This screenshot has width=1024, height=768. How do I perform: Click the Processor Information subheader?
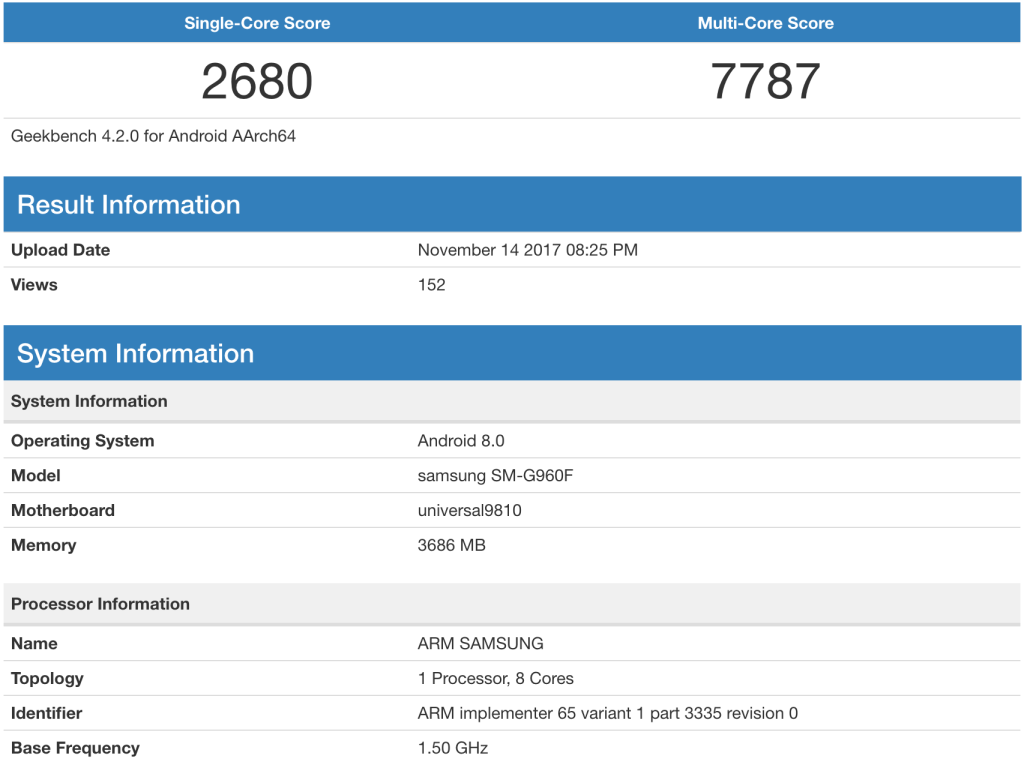(512, 604)
